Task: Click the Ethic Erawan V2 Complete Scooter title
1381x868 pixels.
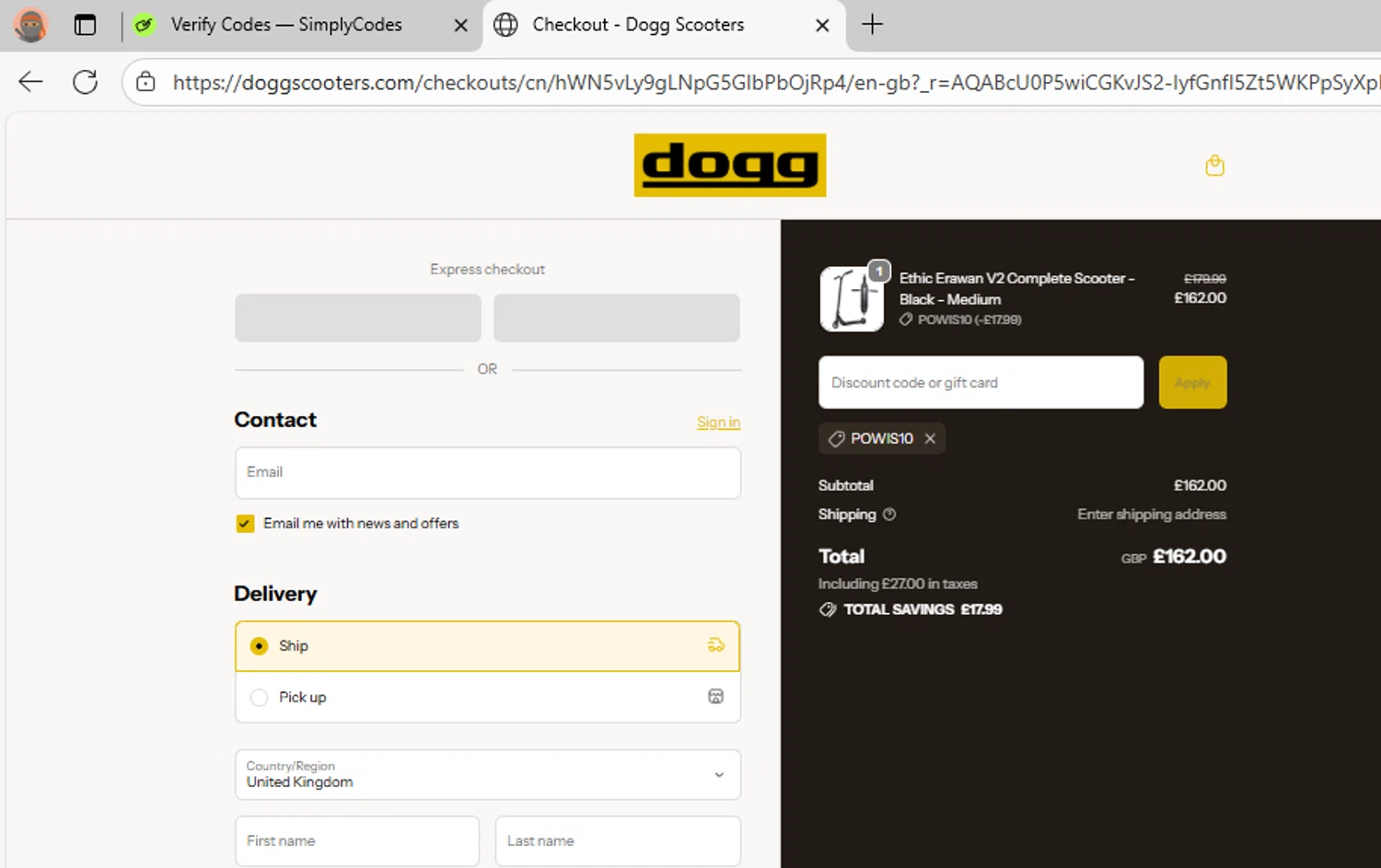Action: (x=1016, y=288)
